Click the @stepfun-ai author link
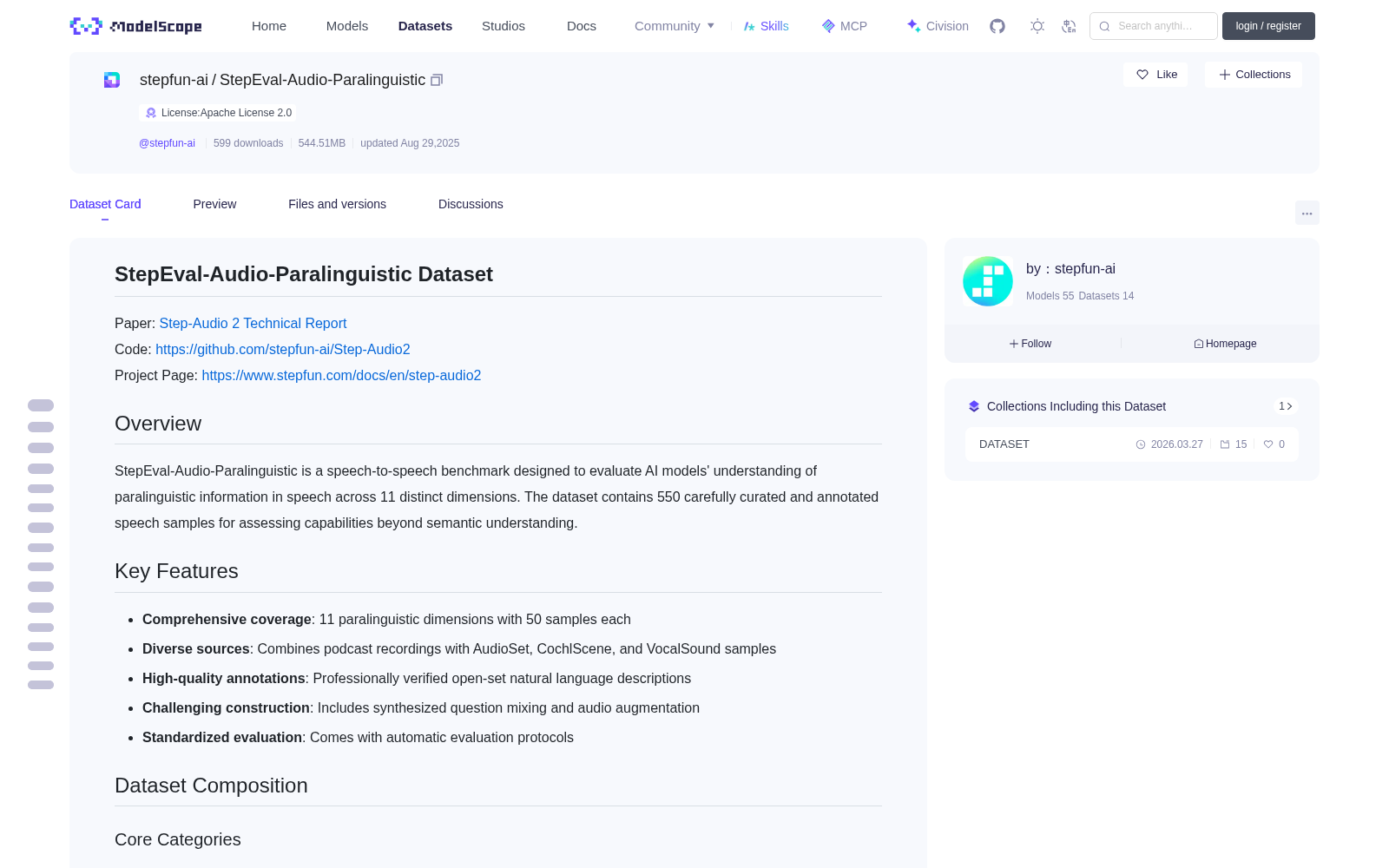The image size is (1389, 868). [x=167, y=143]
